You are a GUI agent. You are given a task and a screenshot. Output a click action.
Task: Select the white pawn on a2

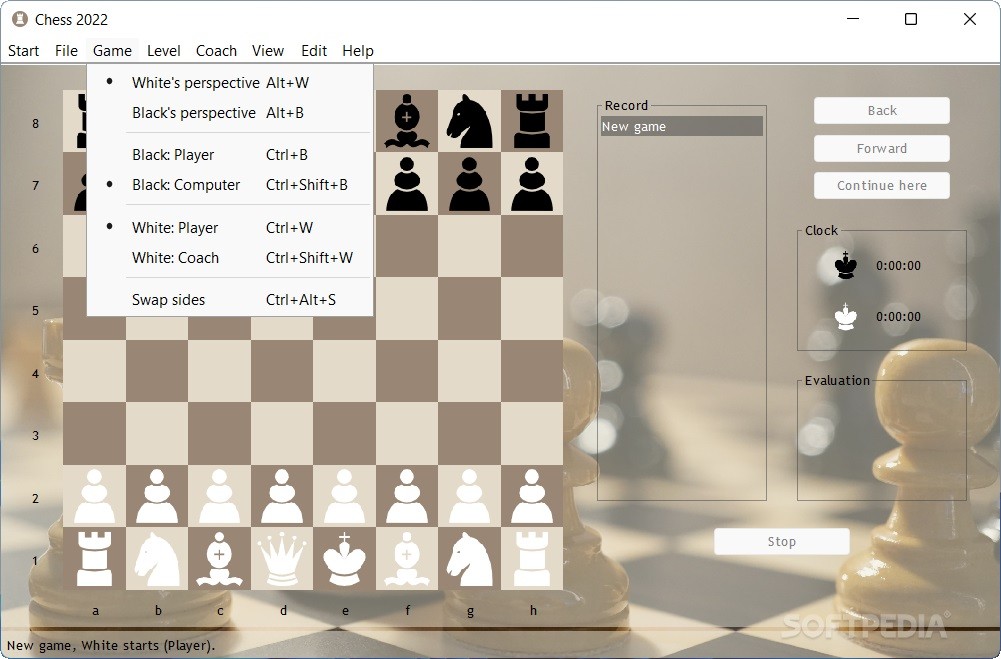click(x=94, y=496)
